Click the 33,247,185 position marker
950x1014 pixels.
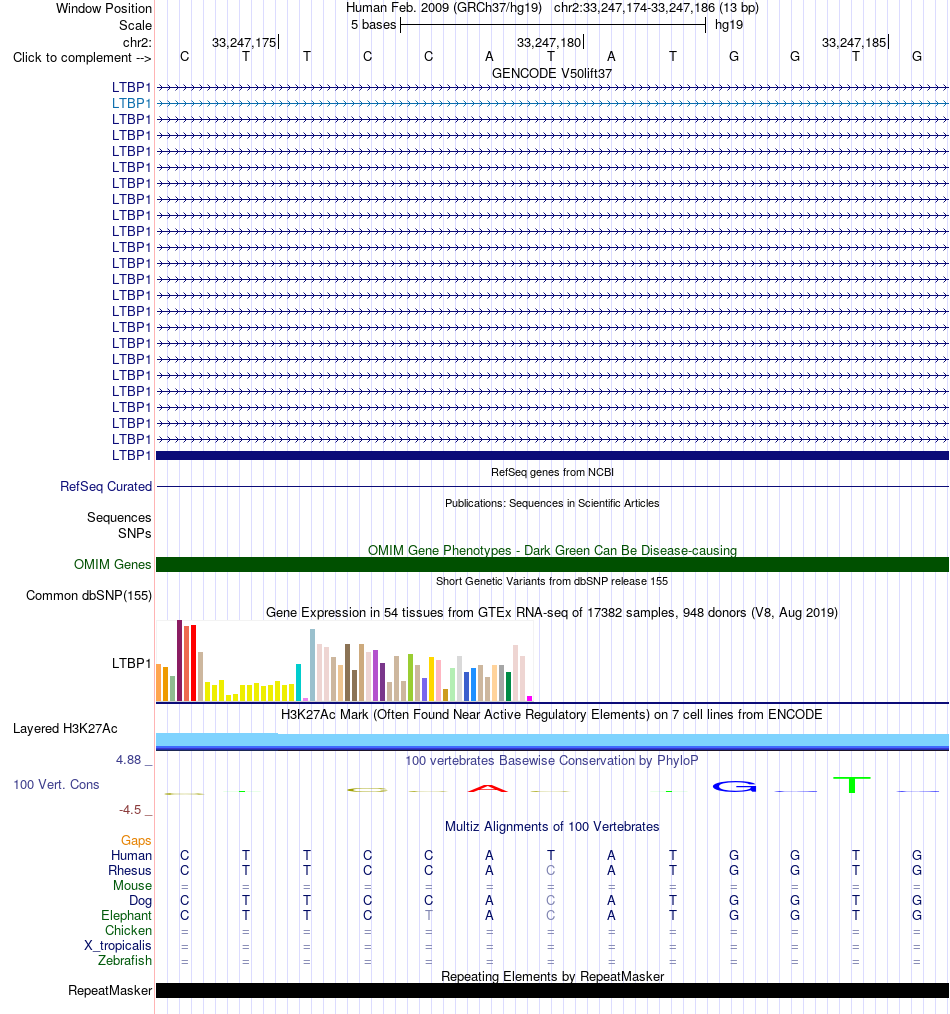coord(854,43)
